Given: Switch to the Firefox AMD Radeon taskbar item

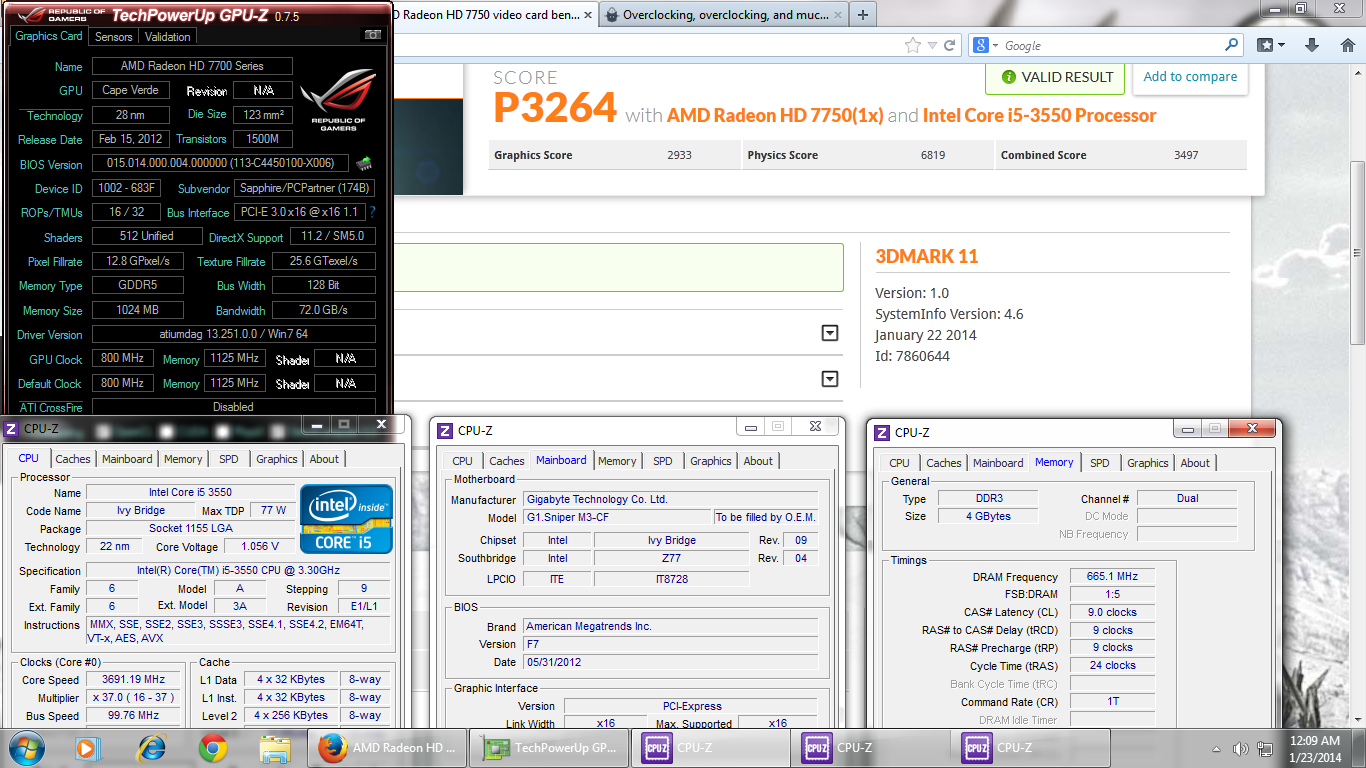Looking at the screenshot, I should (388, 748).
